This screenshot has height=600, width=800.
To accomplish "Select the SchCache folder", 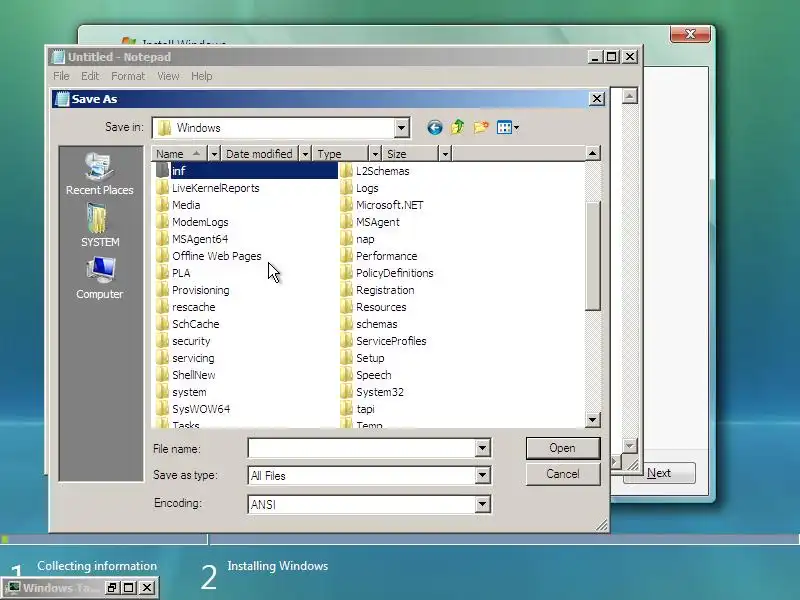I will tap(195, 324).
